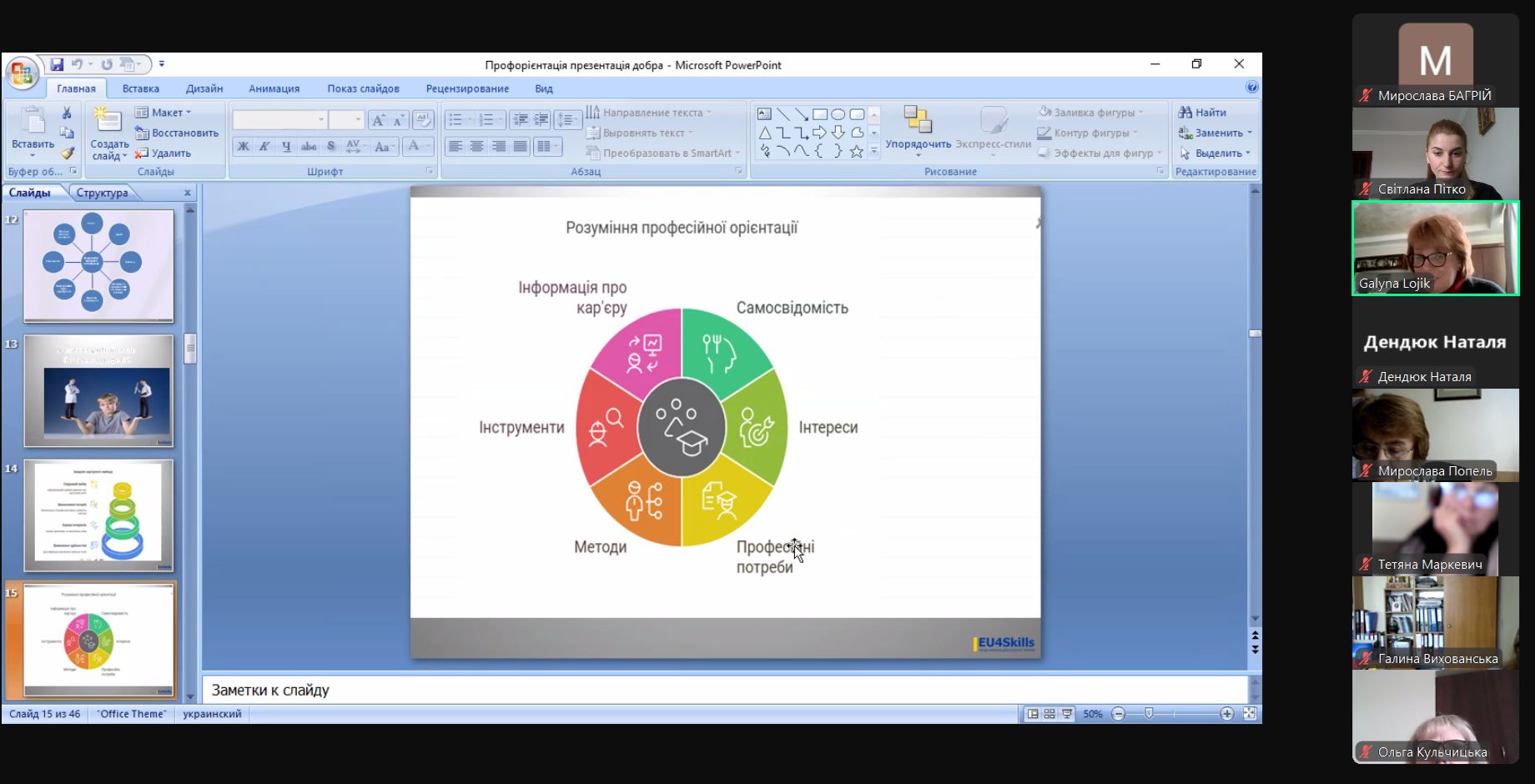Select the Format Painter brush icon
Viewport: 1535px width, 784px height.
(67, 153)
